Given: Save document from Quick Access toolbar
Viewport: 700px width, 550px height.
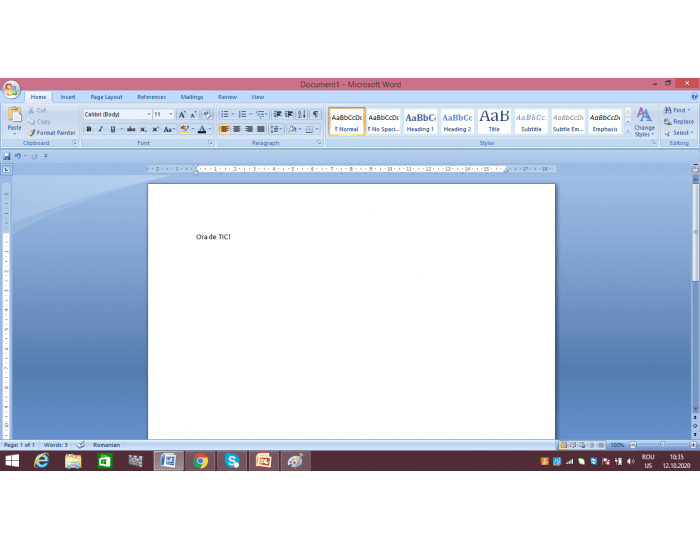Looking at the screenshot, I should click(7, 156).
